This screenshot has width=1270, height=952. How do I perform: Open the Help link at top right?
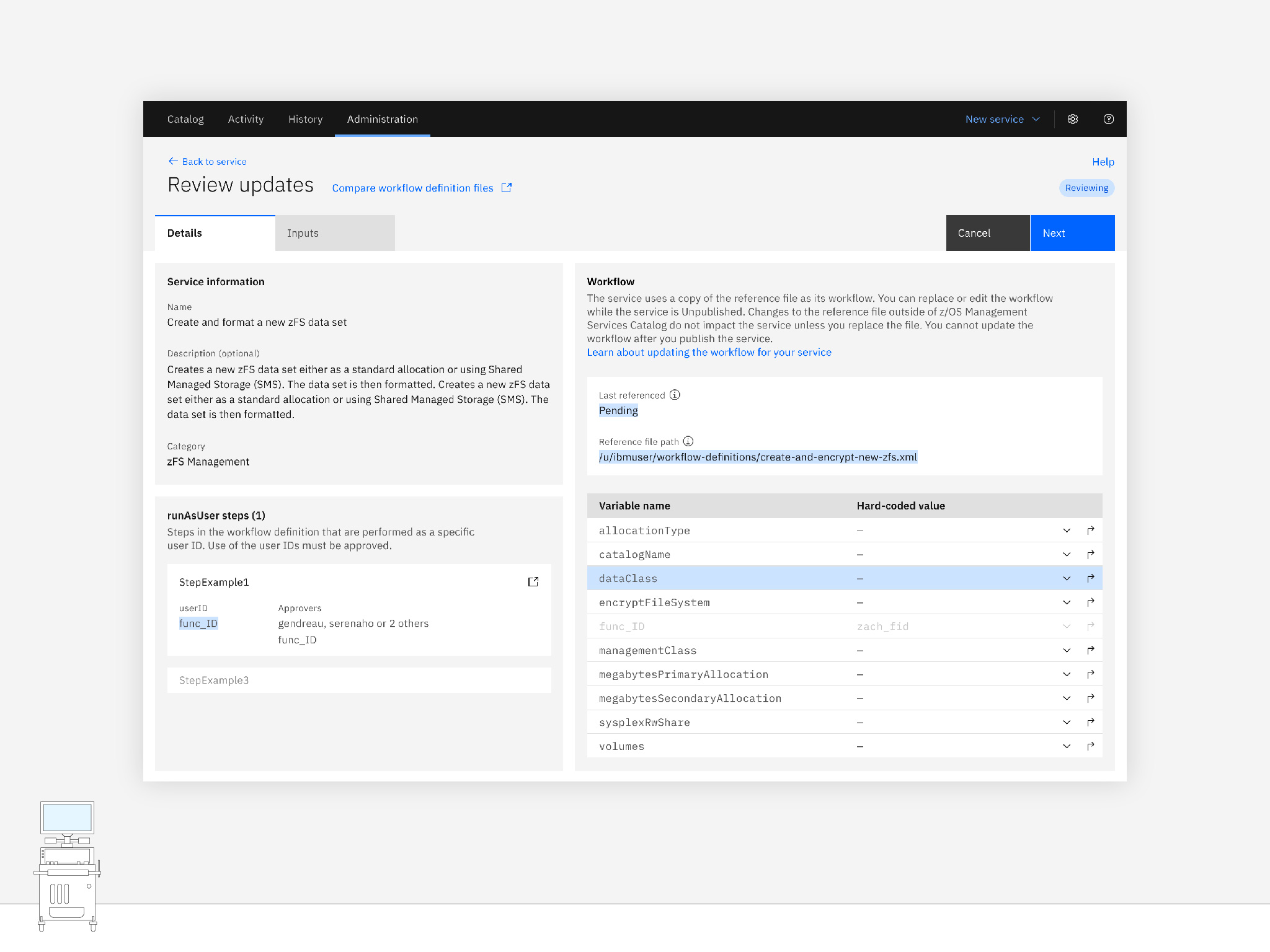pos(1103,162)
